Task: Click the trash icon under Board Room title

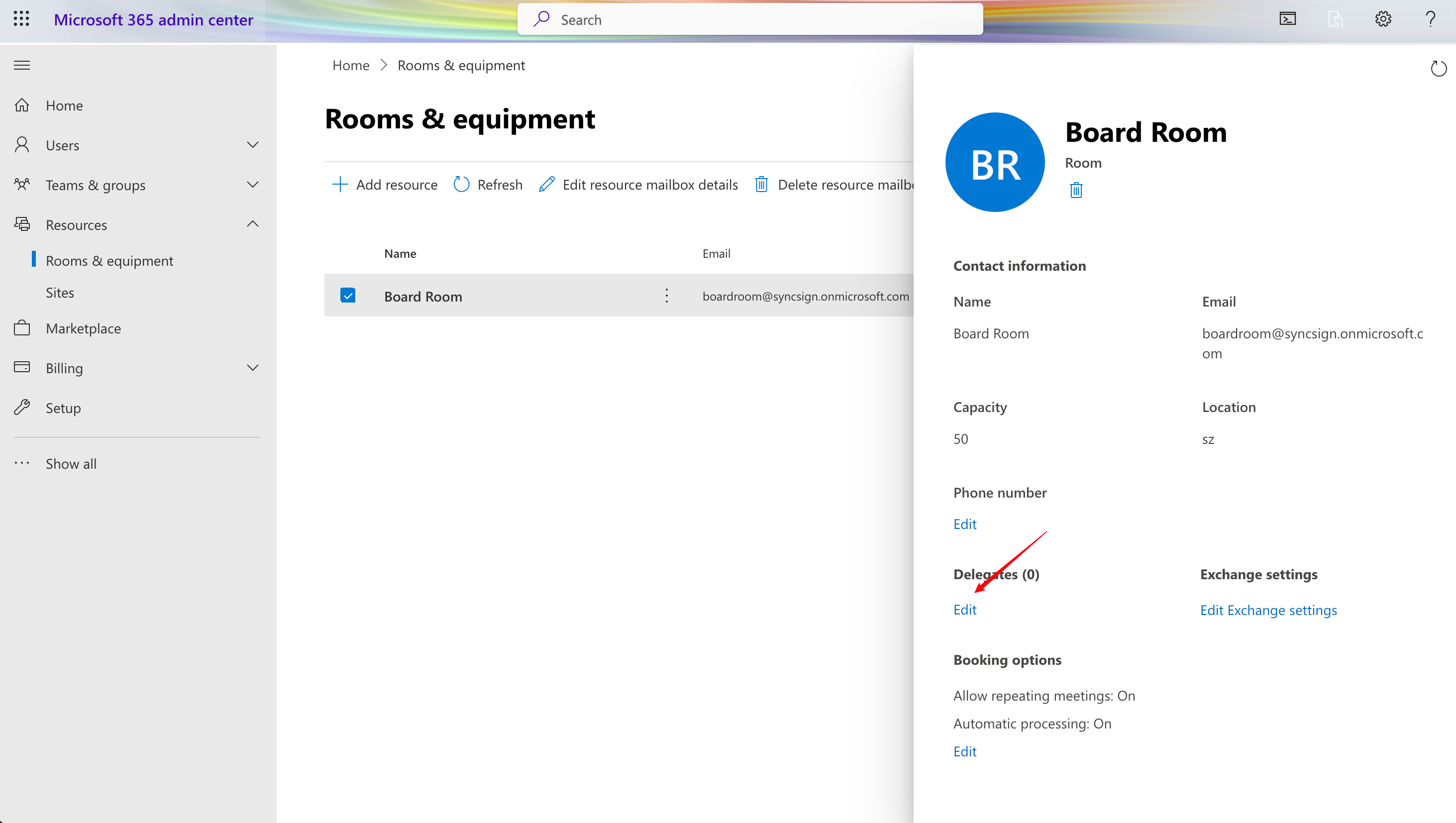Action: click(1076, 190)
